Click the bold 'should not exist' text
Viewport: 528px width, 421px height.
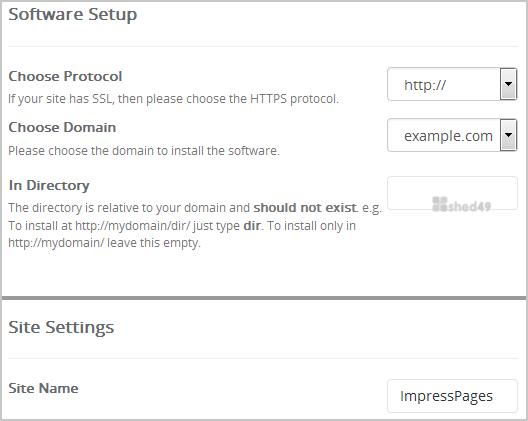pos(304,208)
